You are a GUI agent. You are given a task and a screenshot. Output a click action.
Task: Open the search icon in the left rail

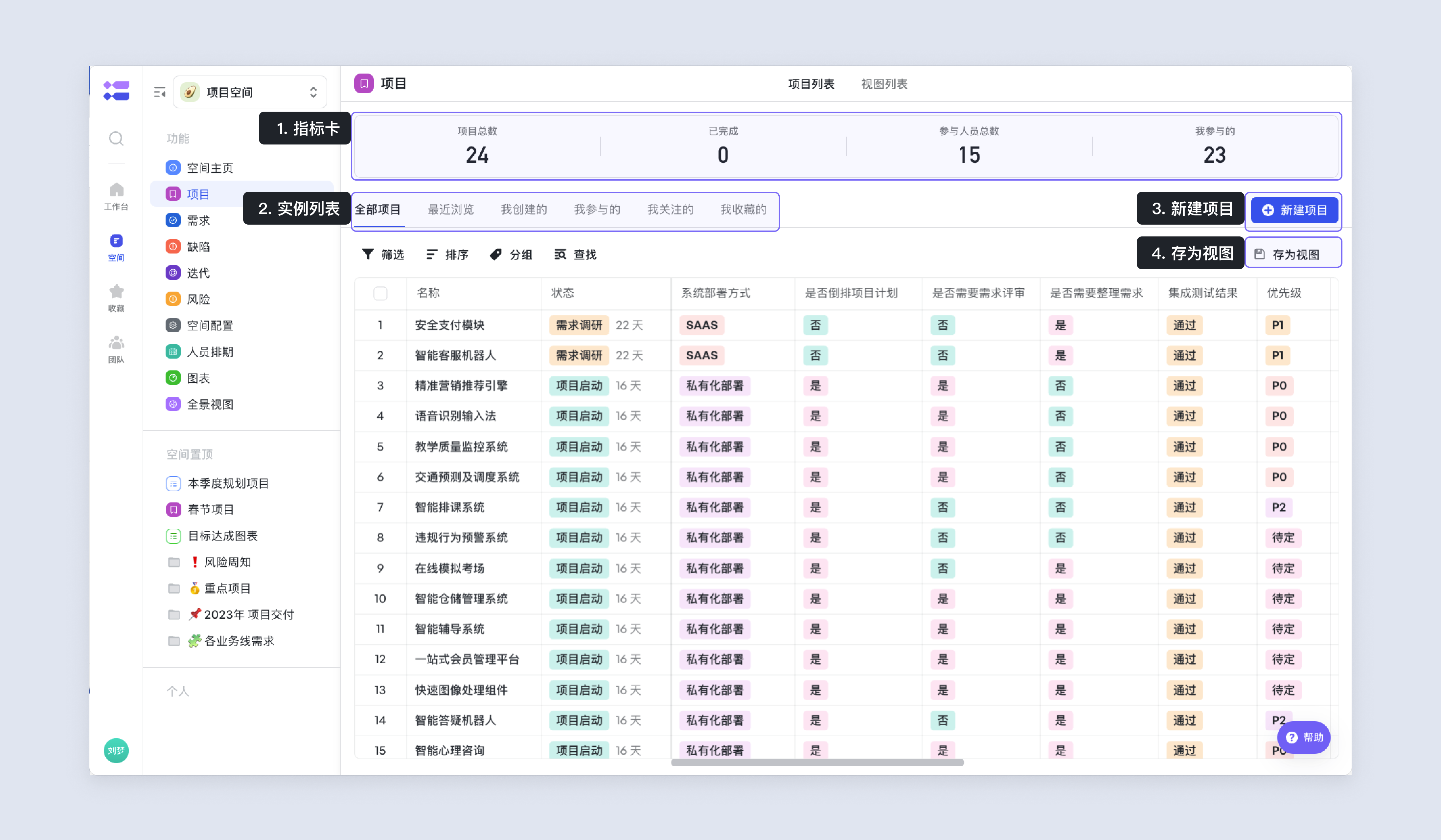116,138
